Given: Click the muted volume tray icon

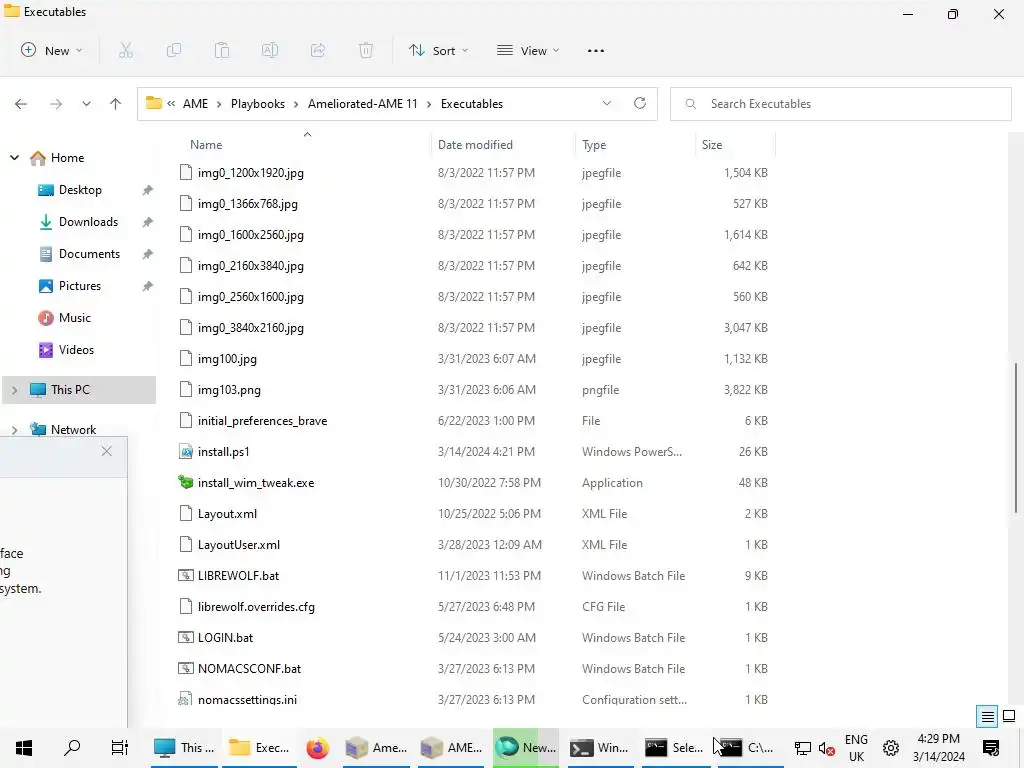Looking at the screenshot, I should click(827, 748).
